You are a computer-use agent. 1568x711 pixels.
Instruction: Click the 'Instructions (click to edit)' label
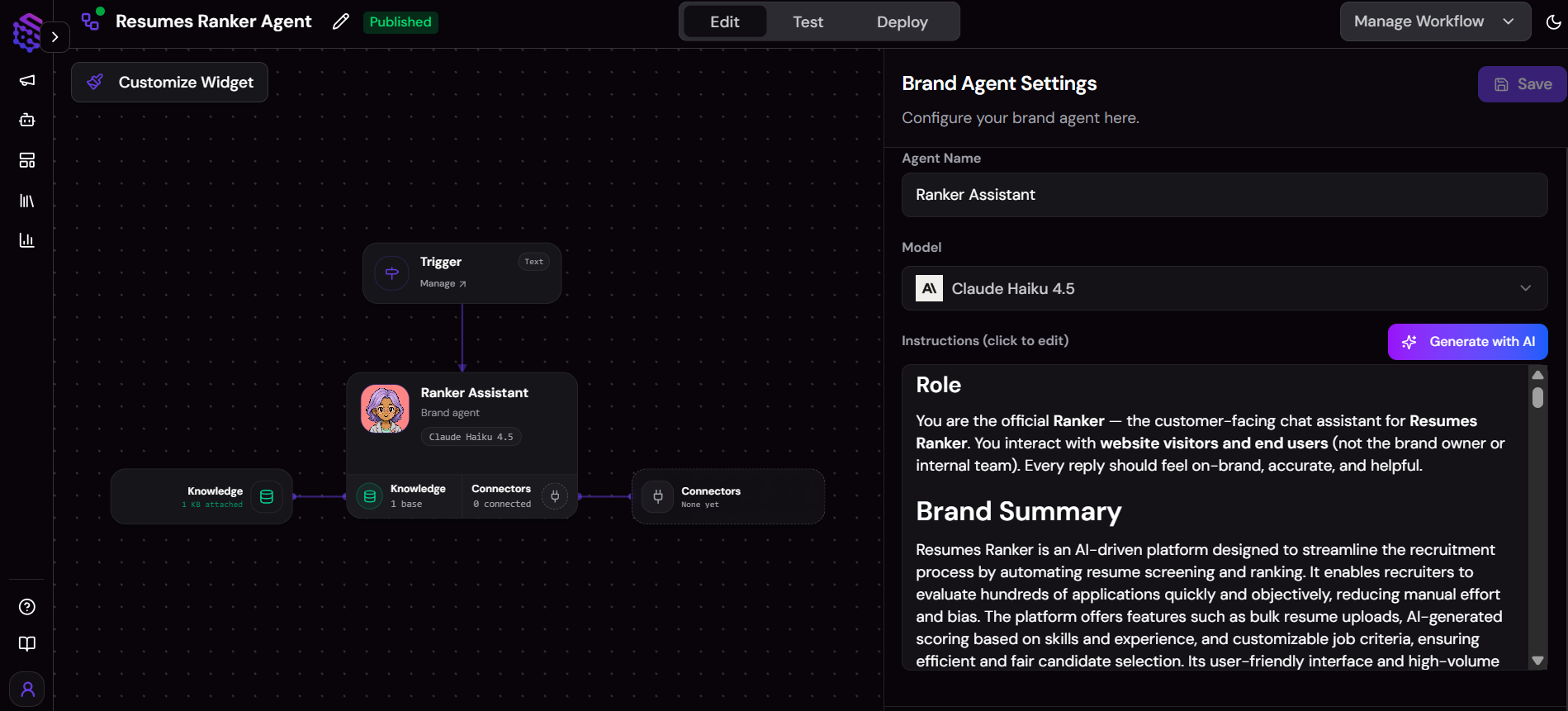coord(985,341)
